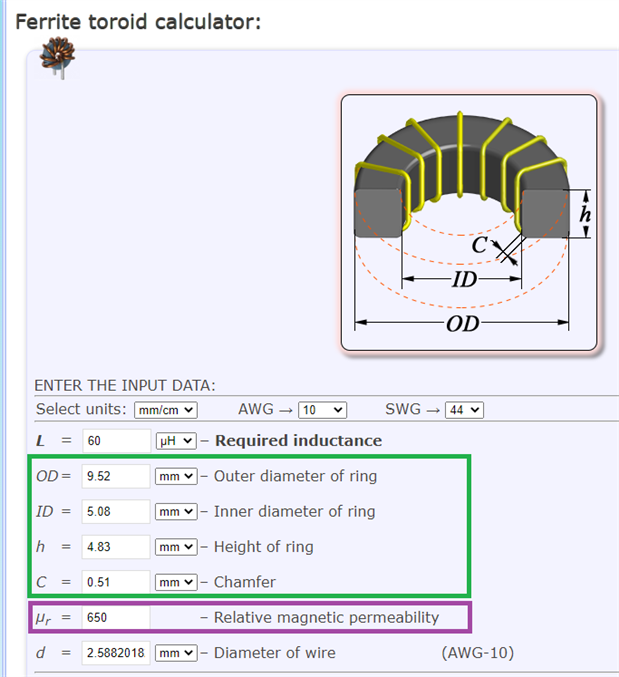Click the 'Select units:' label

[x=81, y=409]
